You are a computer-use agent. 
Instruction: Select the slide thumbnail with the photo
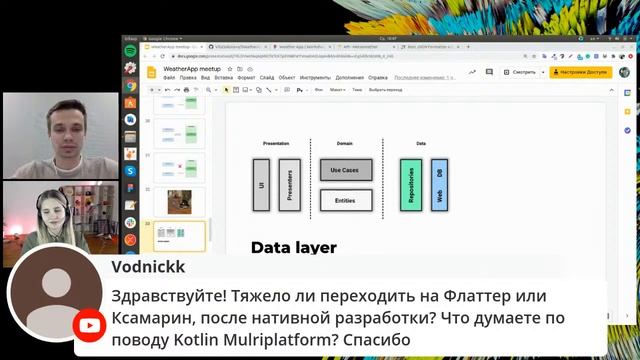180,202
